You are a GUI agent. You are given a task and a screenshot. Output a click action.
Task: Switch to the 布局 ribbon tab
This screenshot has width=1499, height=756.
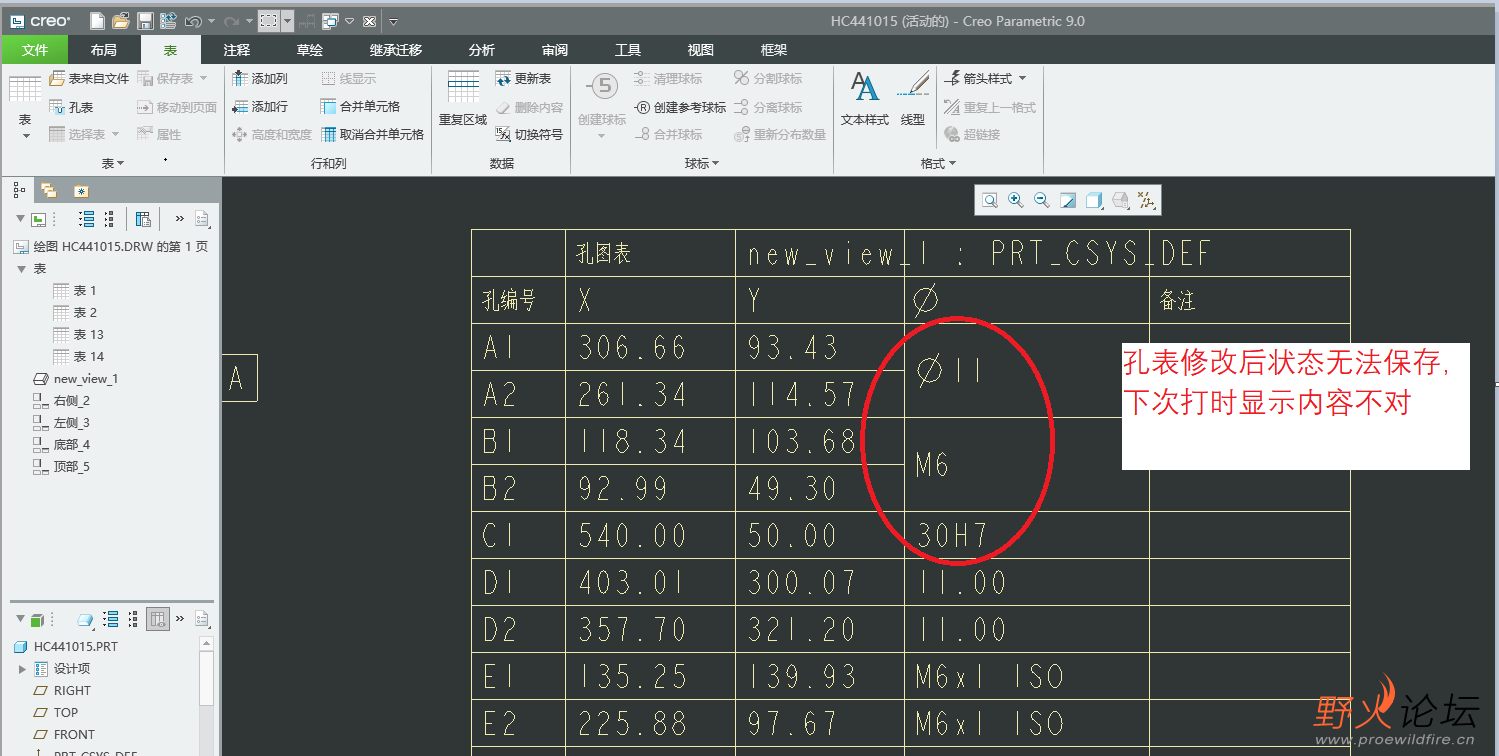point(103,50)
